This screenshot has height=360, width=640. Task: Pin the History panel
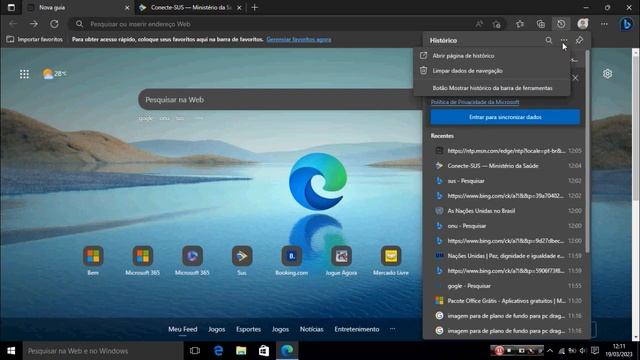[579, 40]
